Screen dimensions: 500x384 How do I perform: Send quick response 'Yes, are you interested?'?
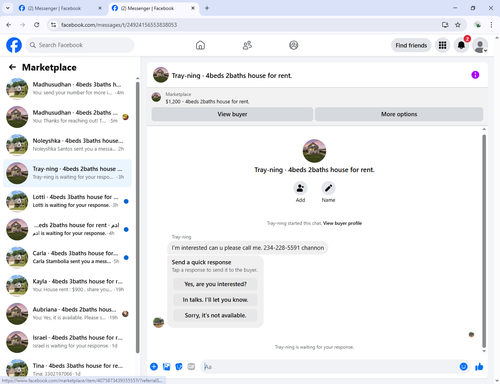click(x=215, y=284)
